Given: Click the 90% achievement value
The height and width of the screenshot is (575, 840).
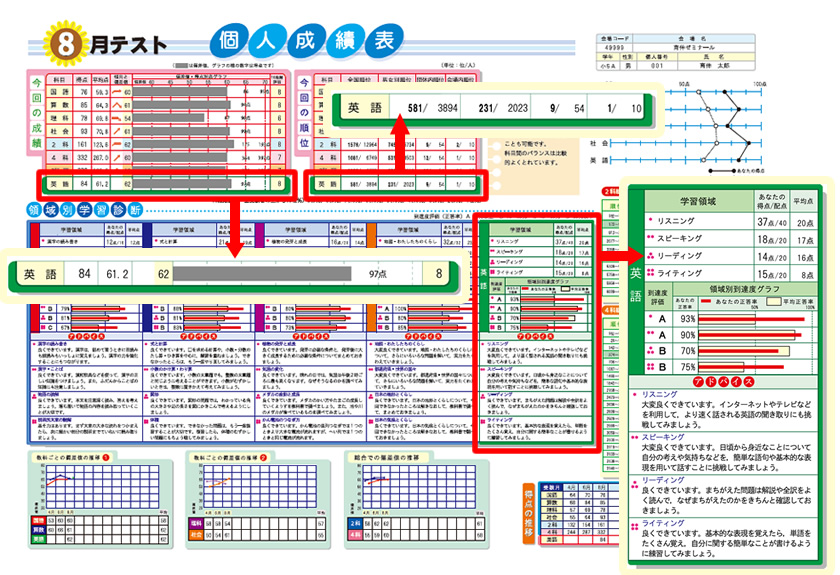Looking at the screenshot, I should point(688,335).
